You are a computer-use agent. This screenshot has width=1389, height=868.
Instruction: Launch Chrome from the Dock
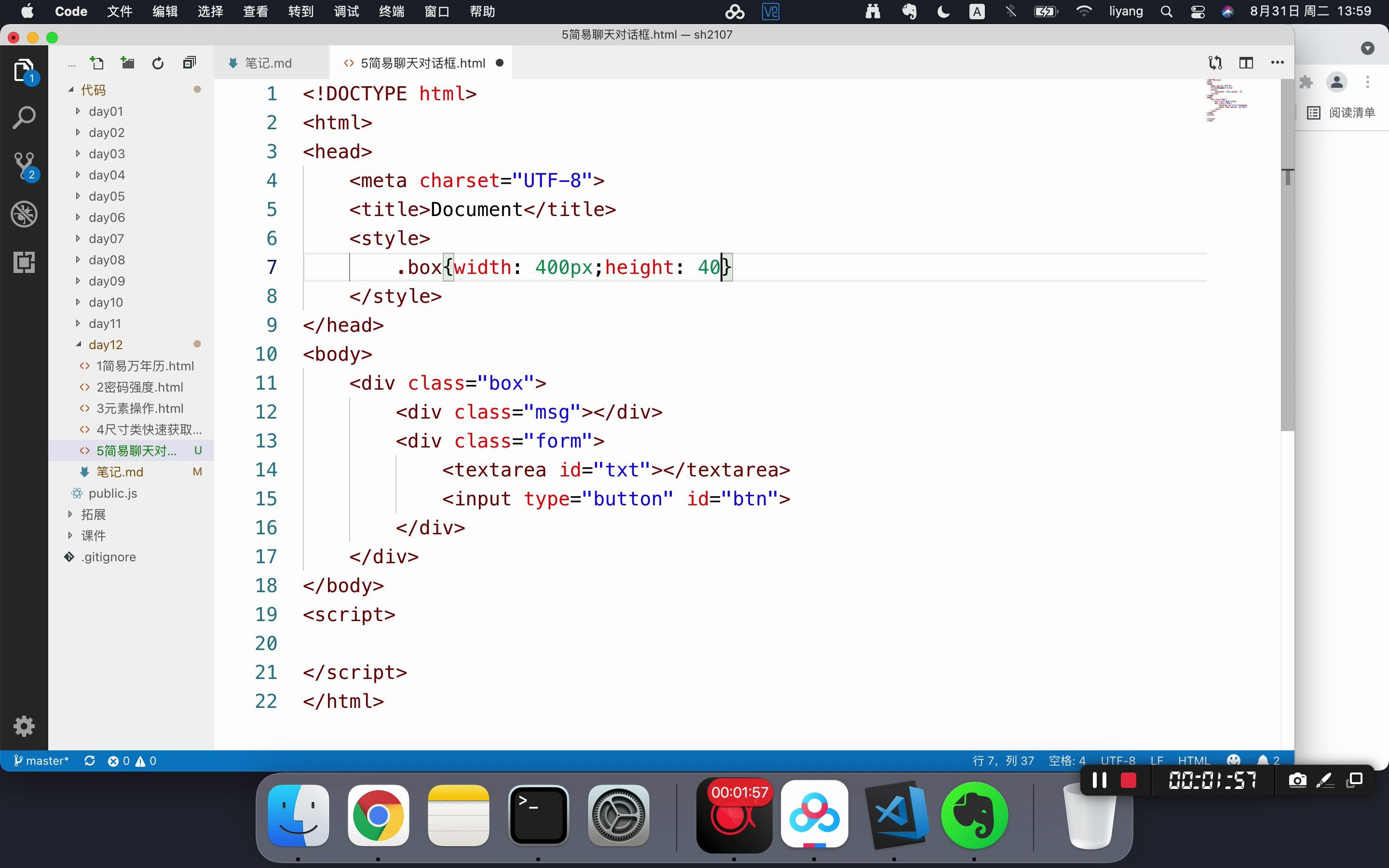378,815
